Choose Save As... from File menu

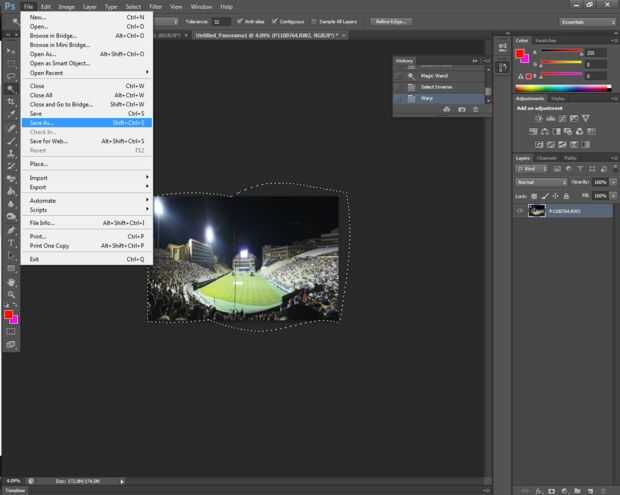(x=87, y=123)
